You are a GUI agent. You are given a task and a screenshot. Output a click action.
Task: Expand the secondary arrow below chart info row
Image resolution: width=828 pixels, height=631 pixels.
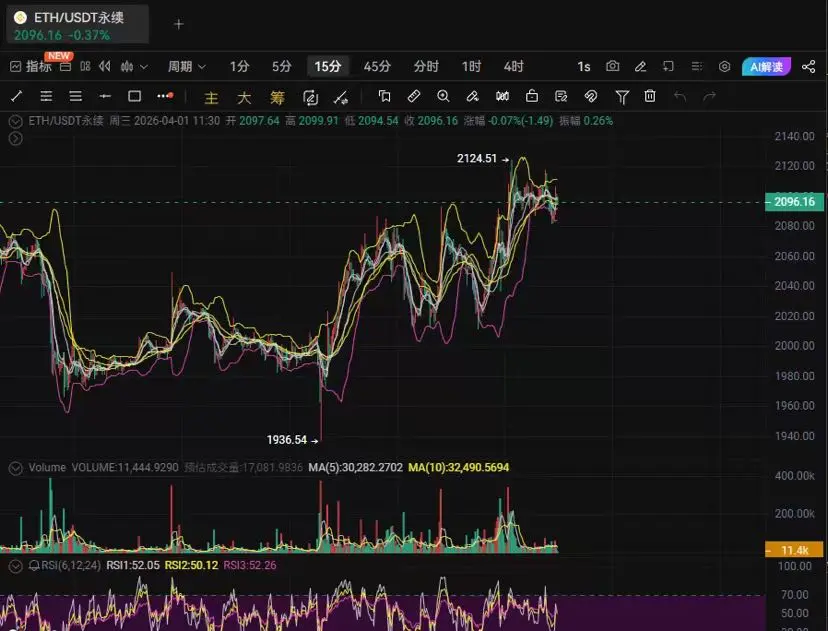15,139
